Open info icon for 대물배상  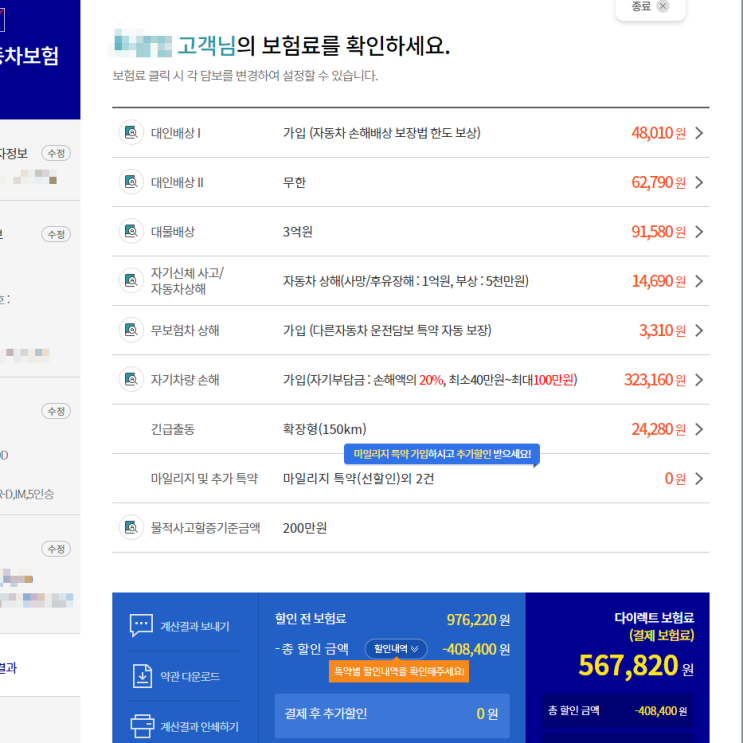coord(131,231)
